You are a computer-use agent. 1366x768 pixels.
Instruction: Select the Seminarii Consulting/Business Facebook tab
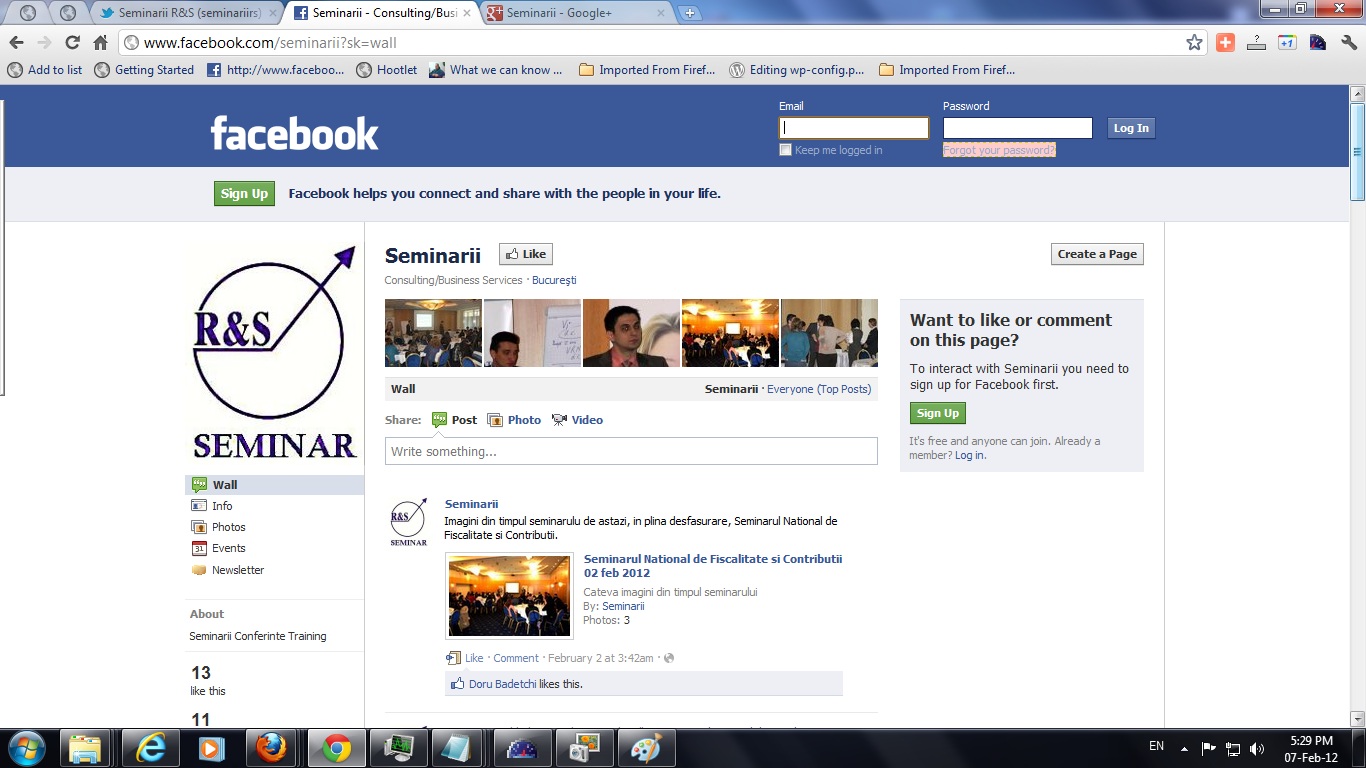[380, 13]
